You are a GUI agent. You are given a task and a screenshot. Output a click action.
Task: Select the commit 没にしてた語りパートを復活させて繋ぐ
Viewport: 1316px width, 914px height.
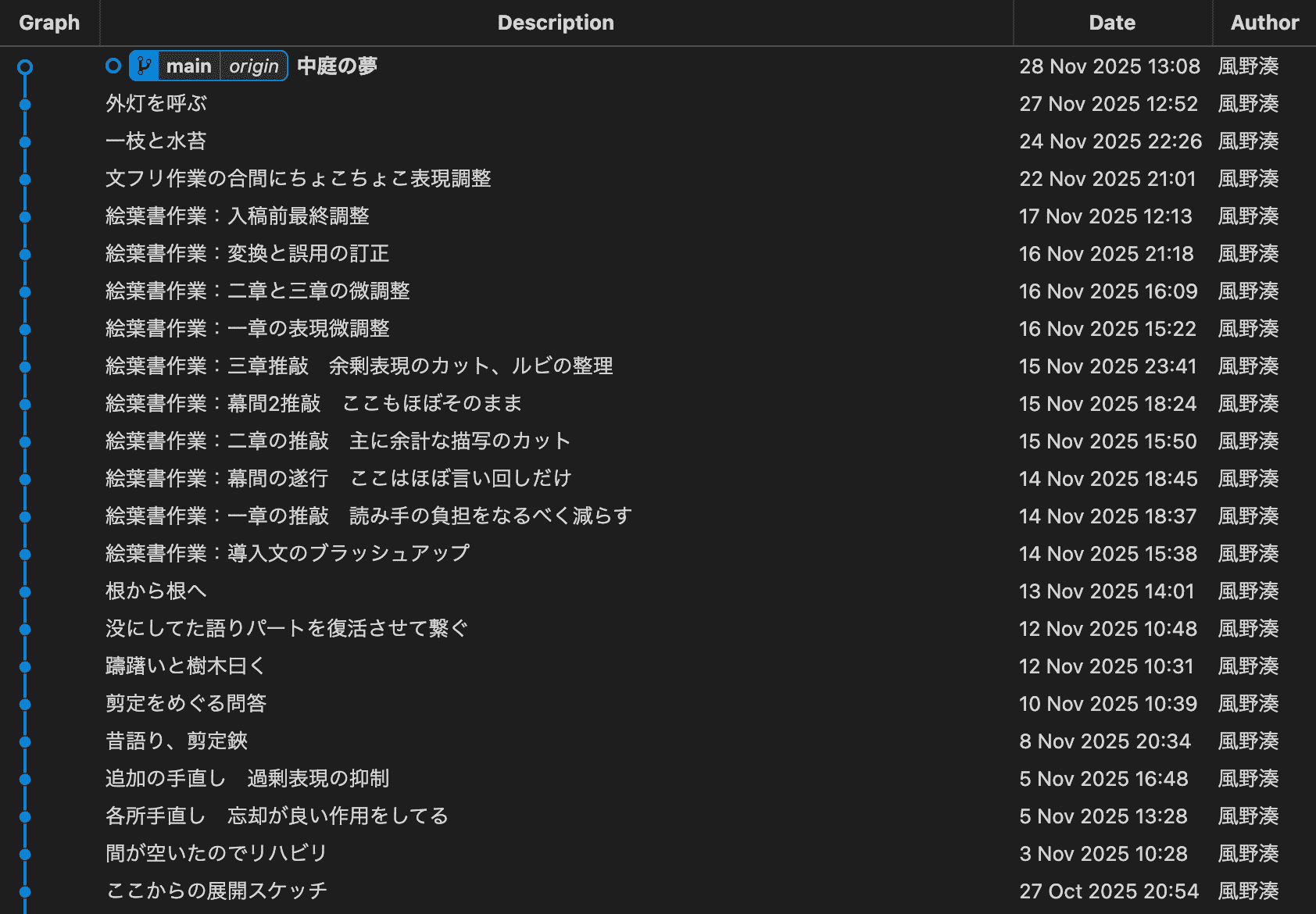pyautogui.click(x=286, y=629)
